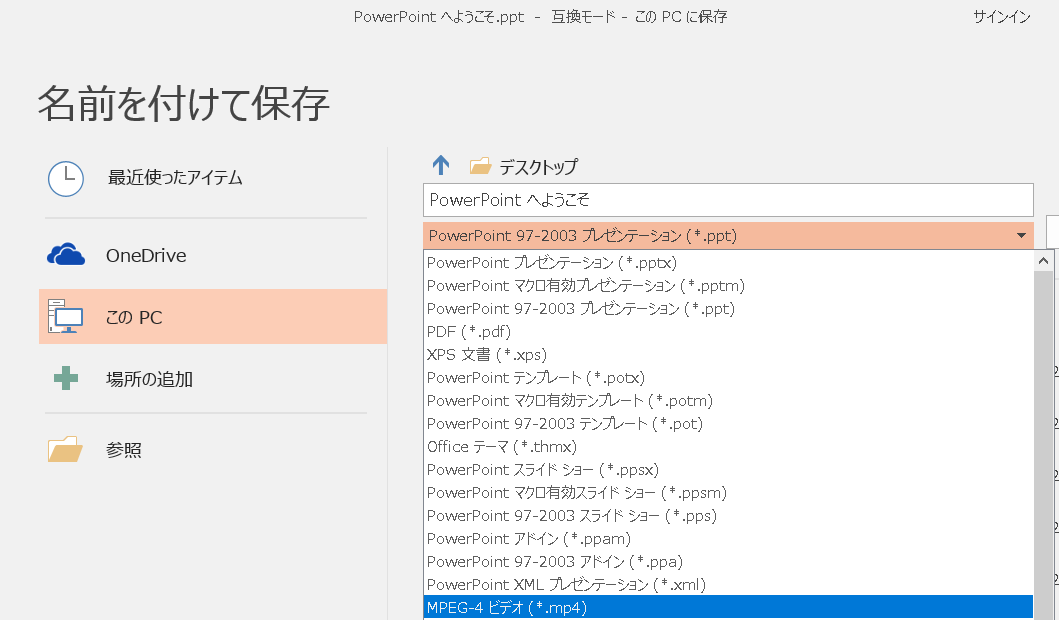Click the OneDrive cloud icon
The height and width of the screenshot is (620, 1059).
click(x=66, y=255)
